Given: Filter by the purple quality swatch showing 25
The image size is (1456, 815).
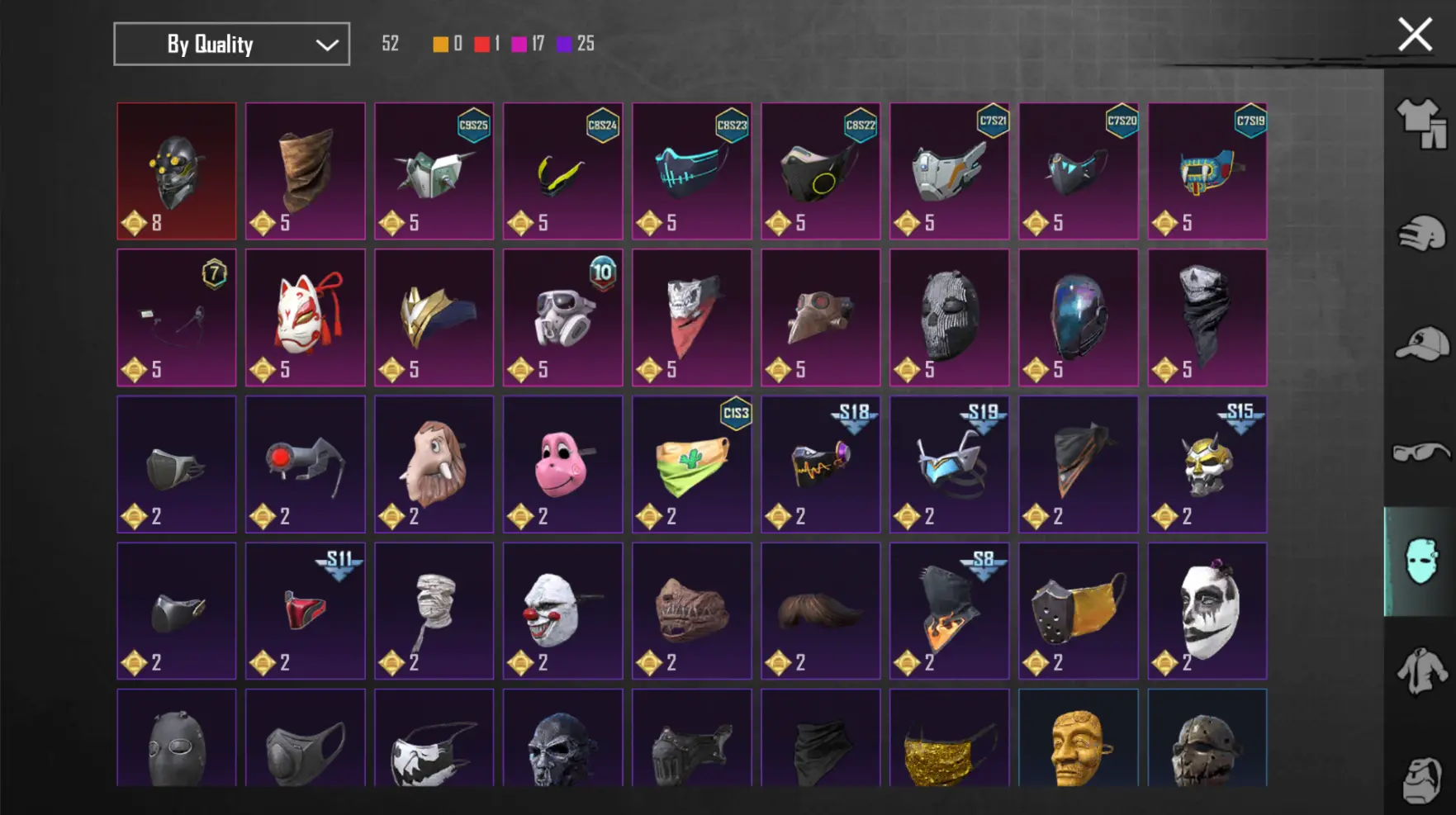Looking at the screenshot, I should pyautogui.click(x=565, y=44).
